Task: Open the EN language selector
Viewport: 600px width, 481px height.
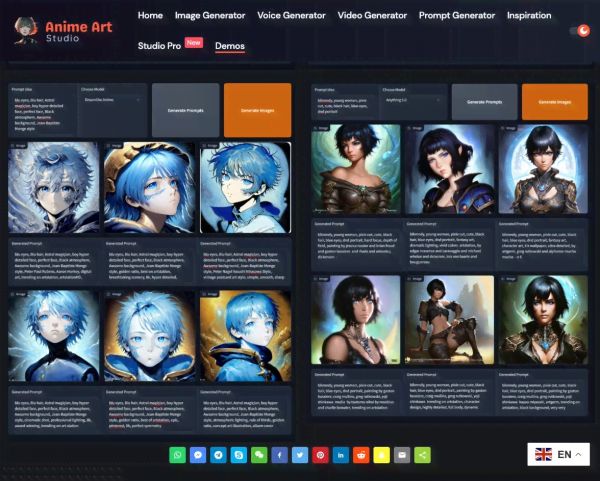Action: (561, 454)
